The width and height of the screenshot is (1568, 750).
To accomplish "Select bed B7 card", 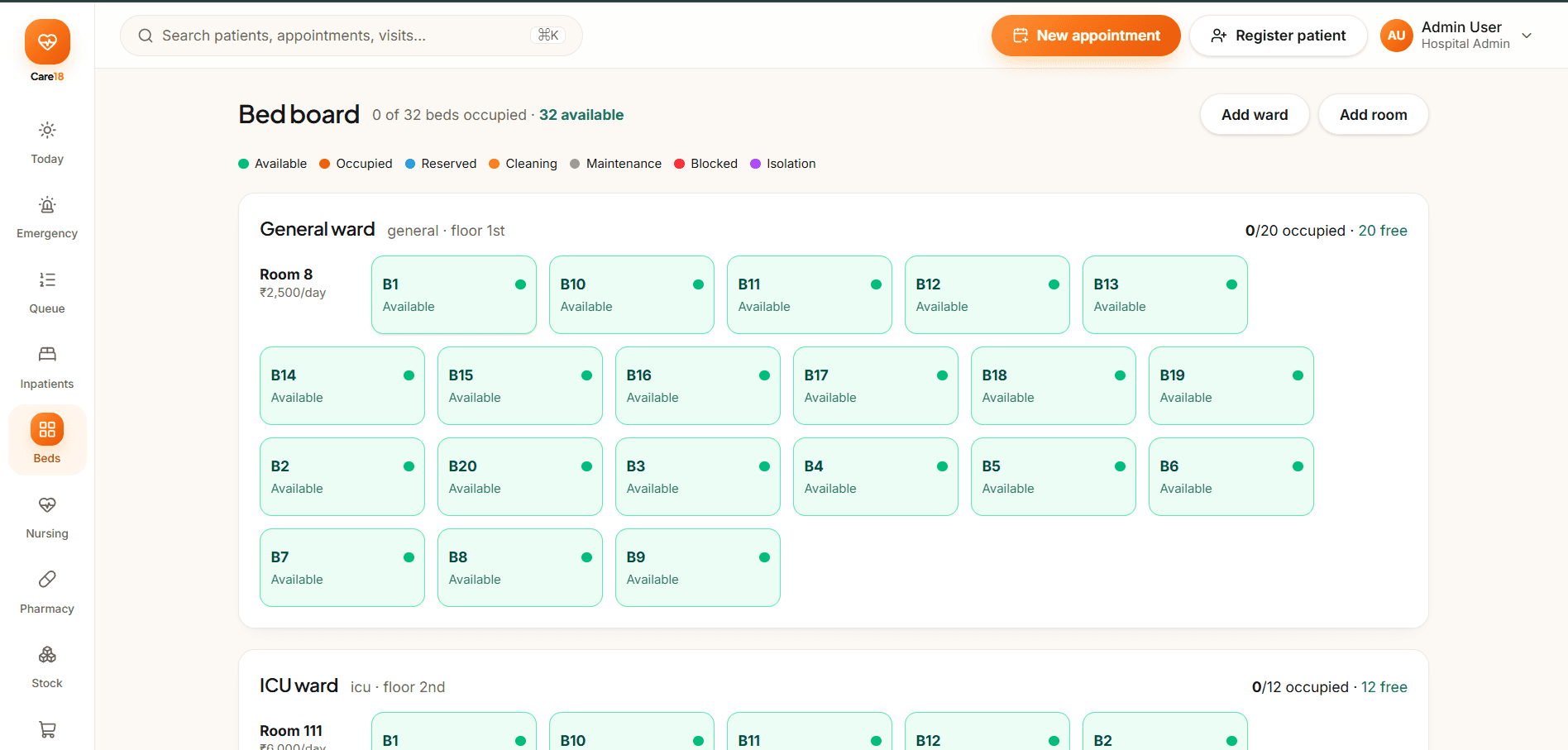I will point(342,568).
